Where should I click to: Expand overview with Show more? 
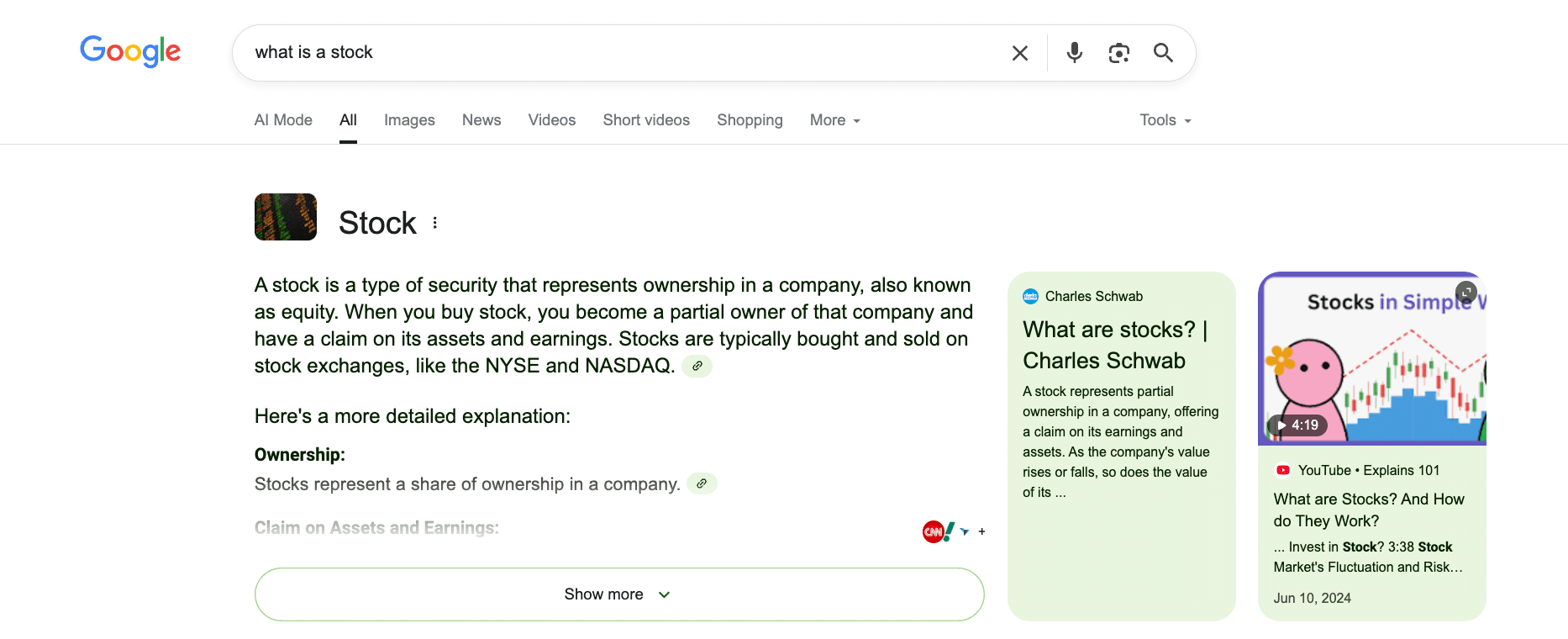click(x=618, y=594)
